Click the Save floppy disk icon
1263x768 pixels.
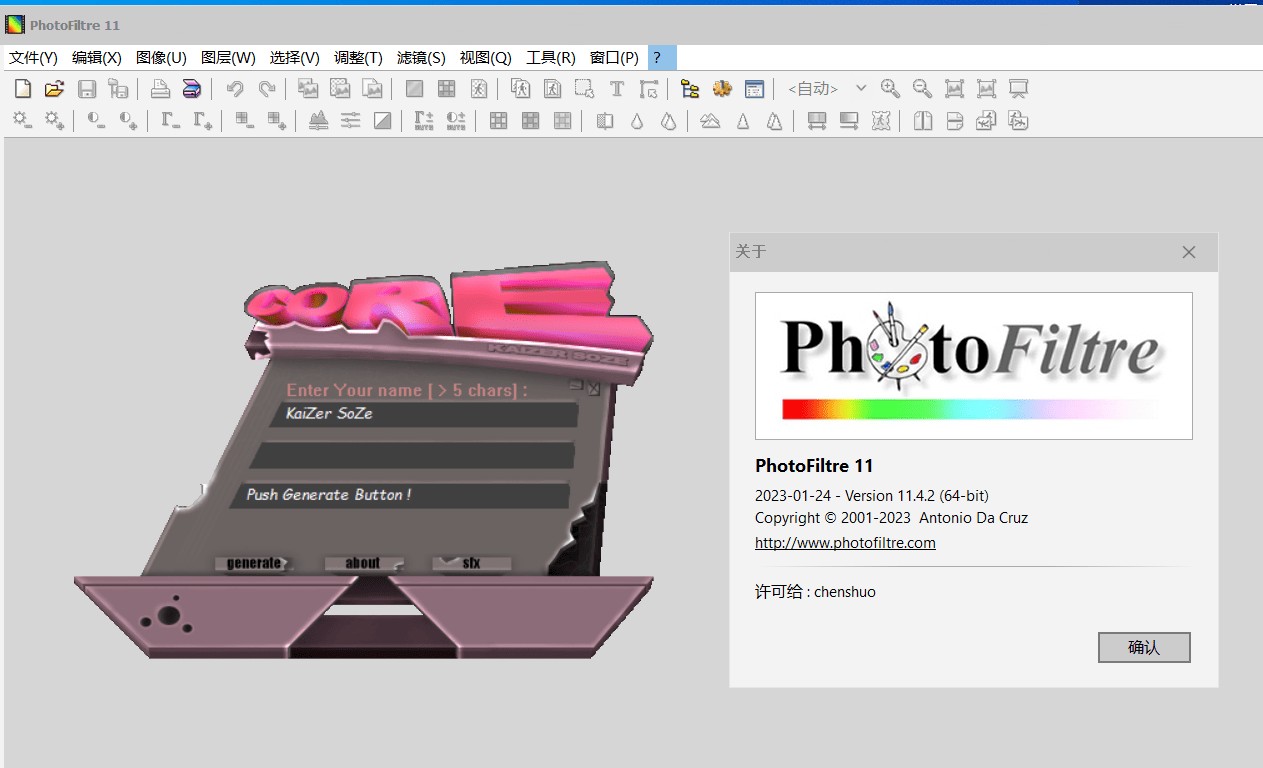(x=87, y=89)
